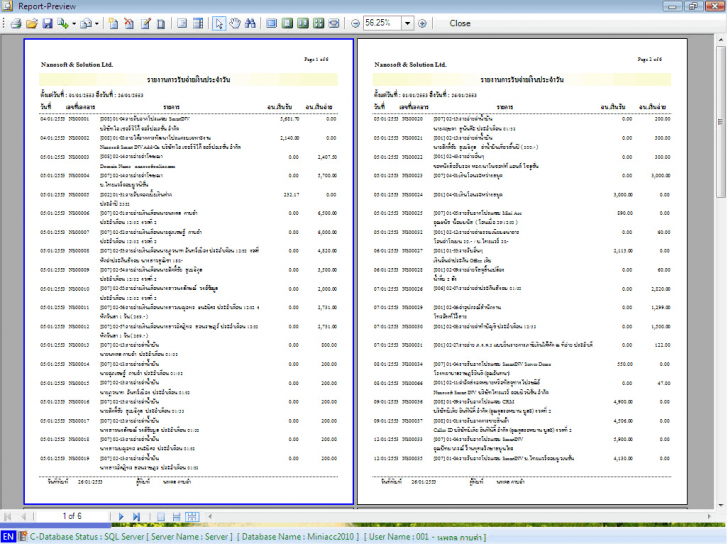Click 'Nanosoft & Solution Ltd.' header on page 1
Image resolution: width=728 pixels, height=546 pixels.
pos(77,65)
